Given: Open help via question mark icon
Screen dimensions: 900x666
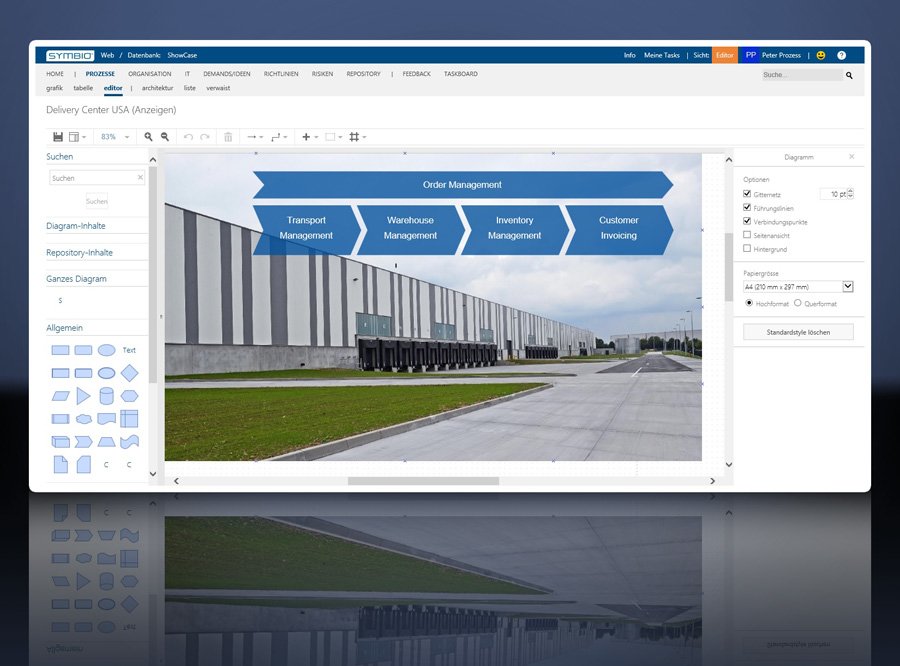Looking at the screenshot, I should point(841,55).
